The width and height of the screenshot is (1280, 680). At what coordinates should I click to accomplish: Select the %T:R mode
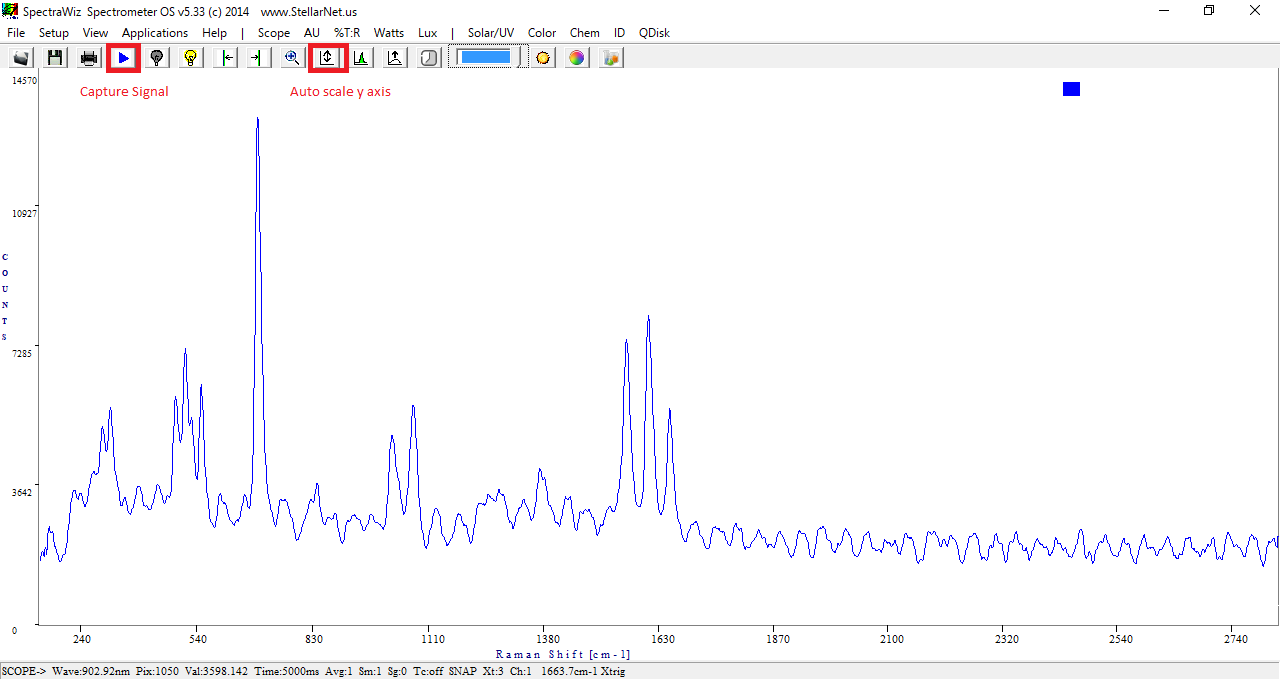pos(347,33)
